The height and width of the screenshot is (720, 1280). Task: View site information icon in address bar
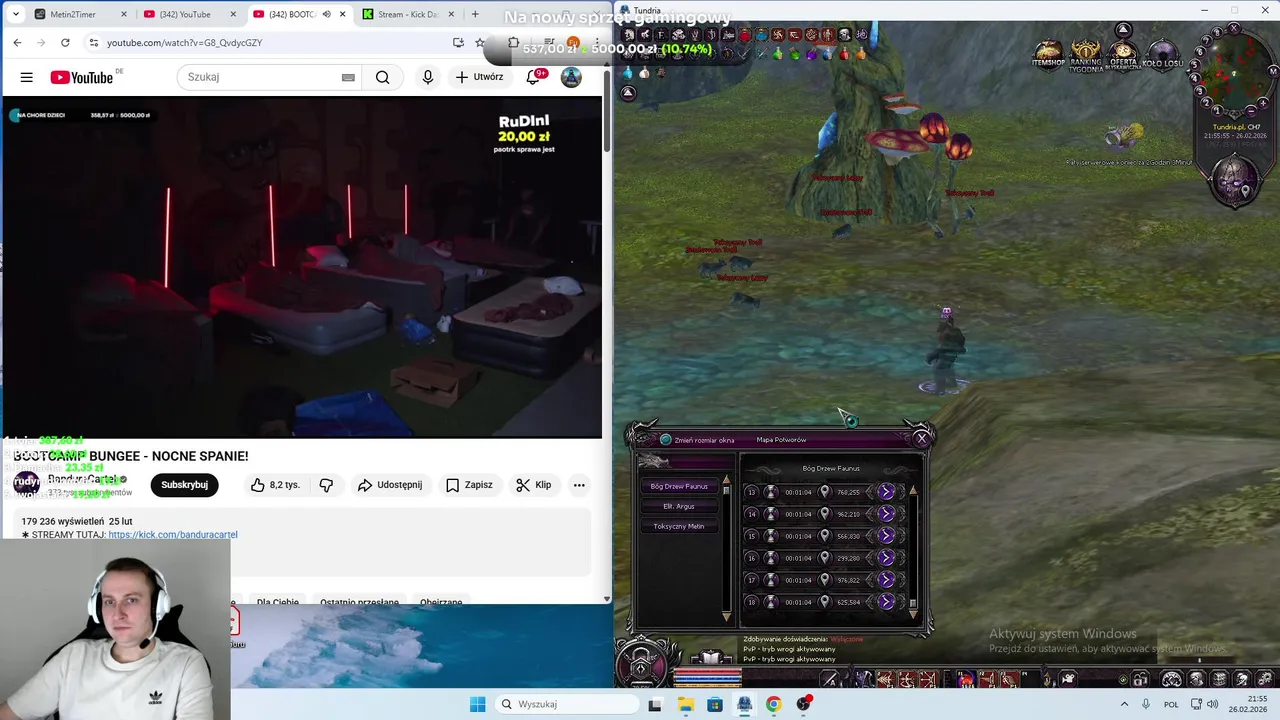[x=93, y=42]
